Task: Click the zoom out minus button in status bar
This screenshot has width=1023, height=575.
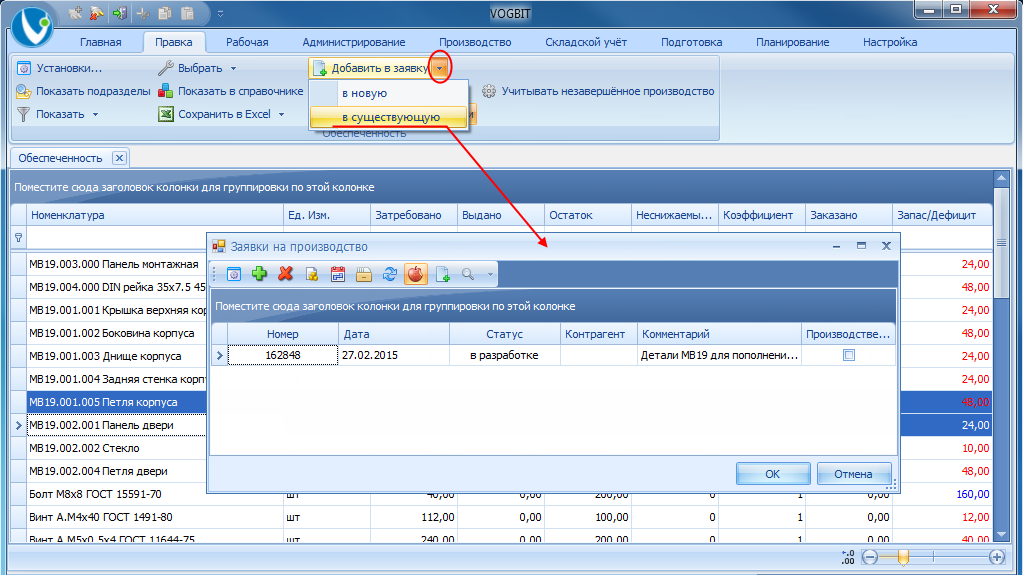Action: 870,557
